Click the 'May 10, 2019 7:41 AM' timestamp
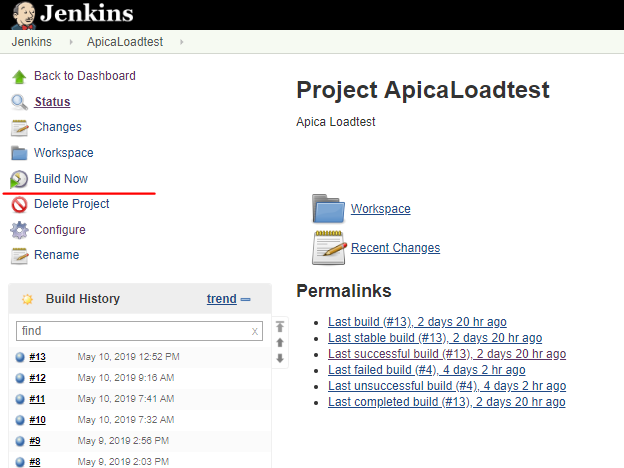The width and height of the screenshot is (624, 468). [x=126, y=399]
